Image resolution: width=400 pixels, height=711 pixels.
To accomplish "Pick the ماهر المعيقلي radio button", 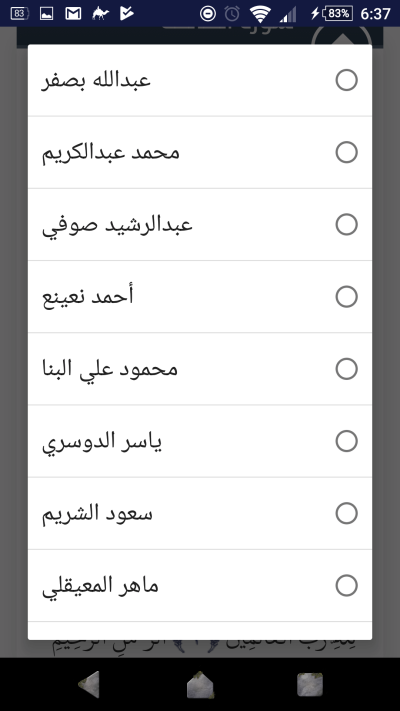I will (346, 585).
